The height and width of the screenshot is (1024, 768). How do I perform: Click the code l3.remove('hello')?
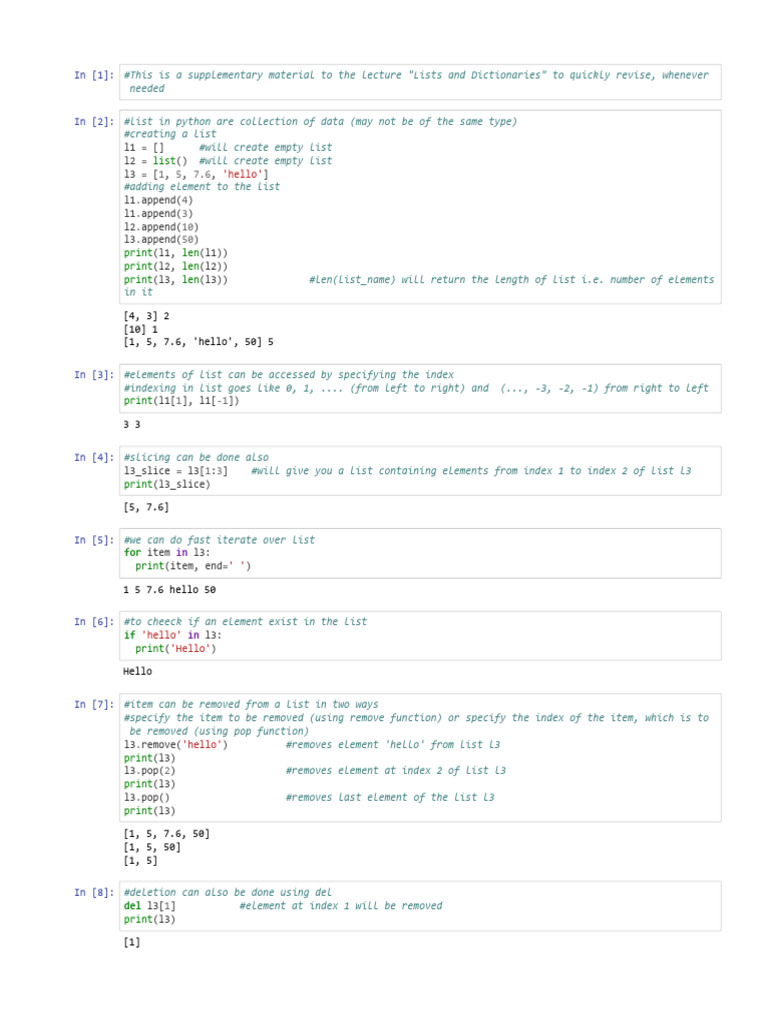coord(176,745)
